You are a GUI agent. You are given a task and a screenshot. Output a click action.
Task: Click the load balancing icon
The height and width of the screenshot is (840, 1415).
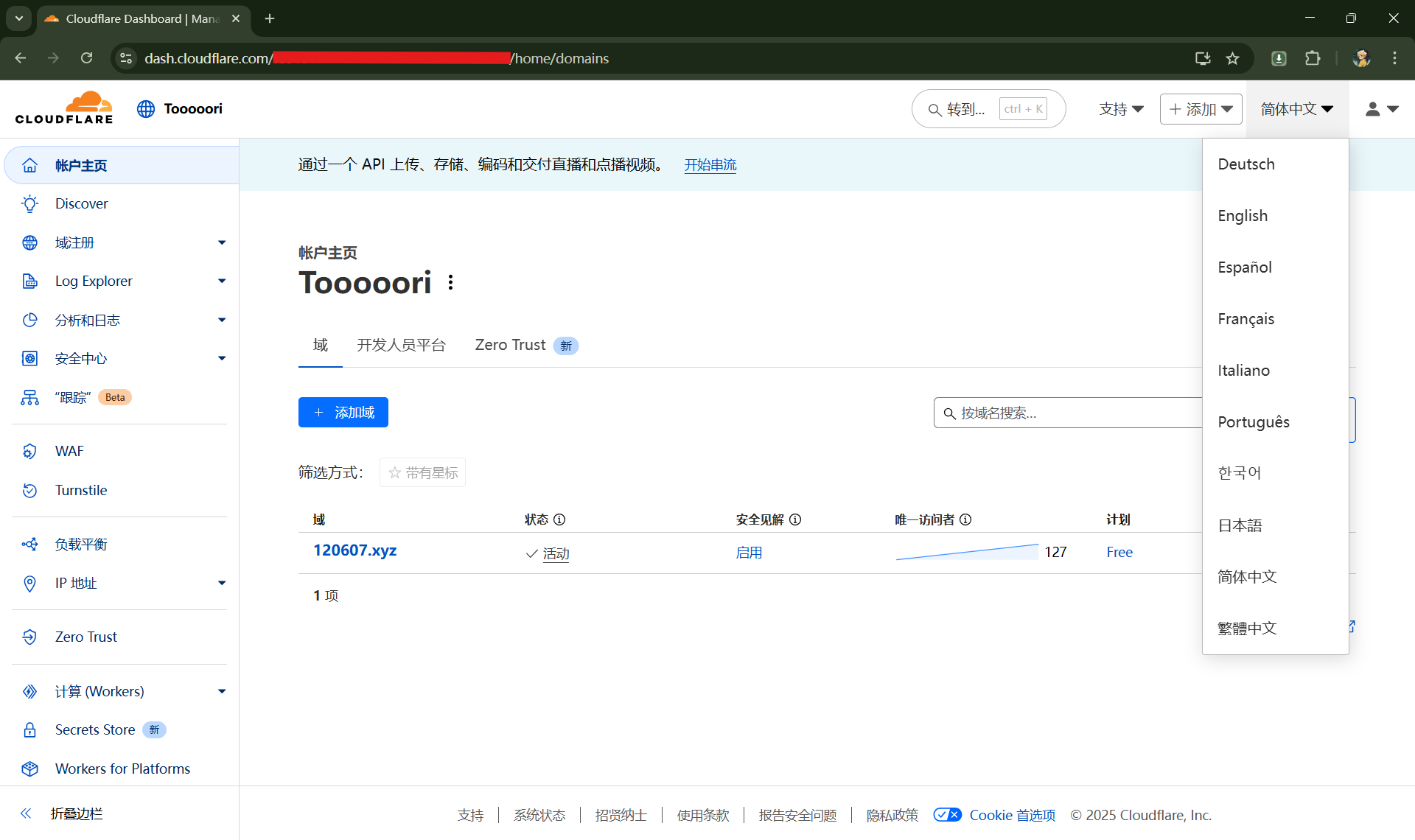29,545
